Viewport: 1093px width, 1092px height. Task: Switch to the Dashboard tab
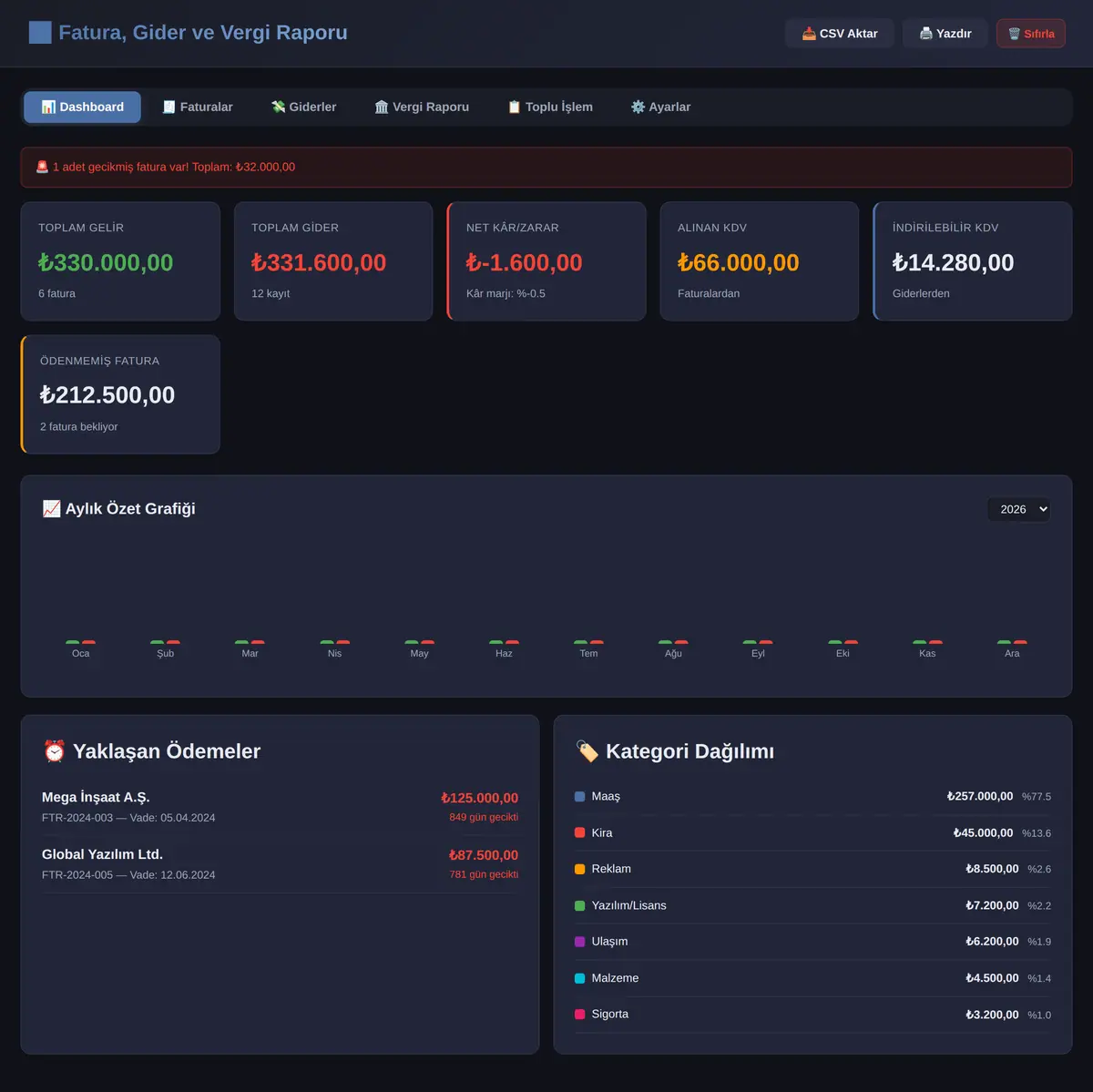click(83, 107)
